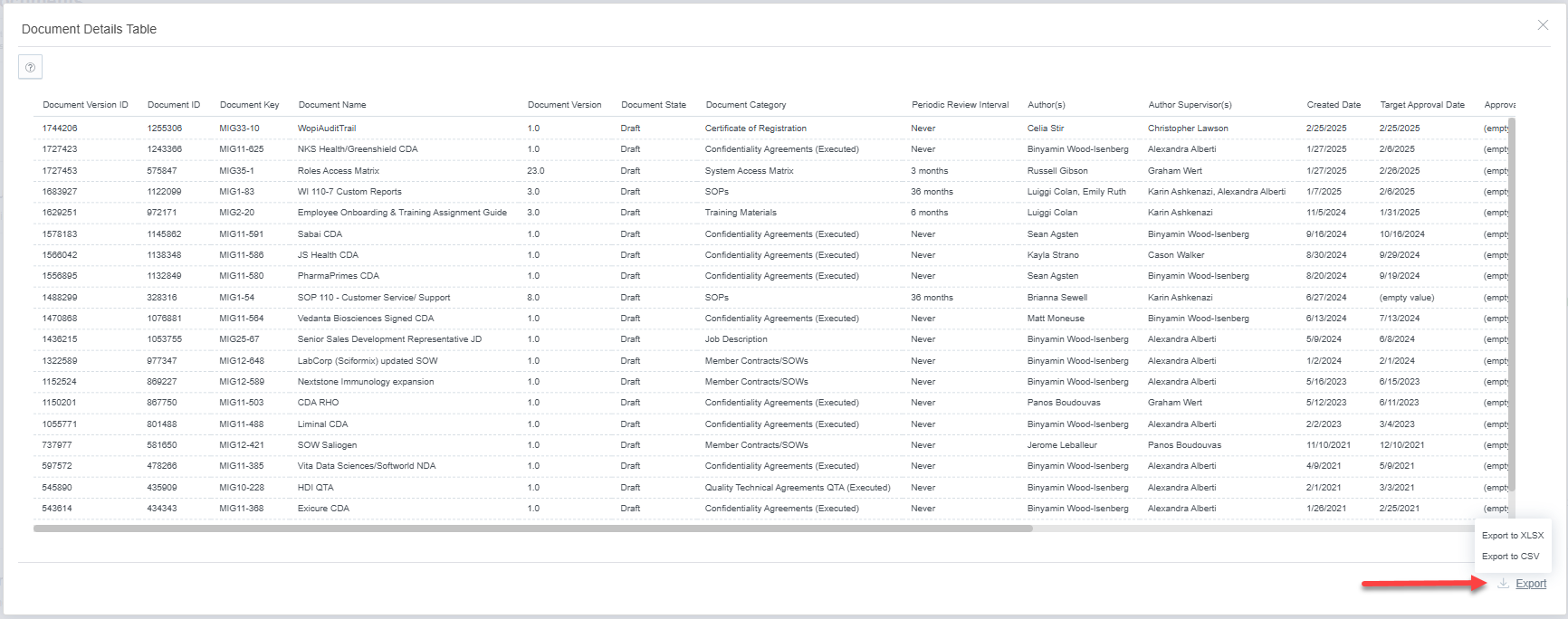Sort by Document Version ID column header
The height and width of the screenshot is (619, 1568).
(x=85, y=105)
